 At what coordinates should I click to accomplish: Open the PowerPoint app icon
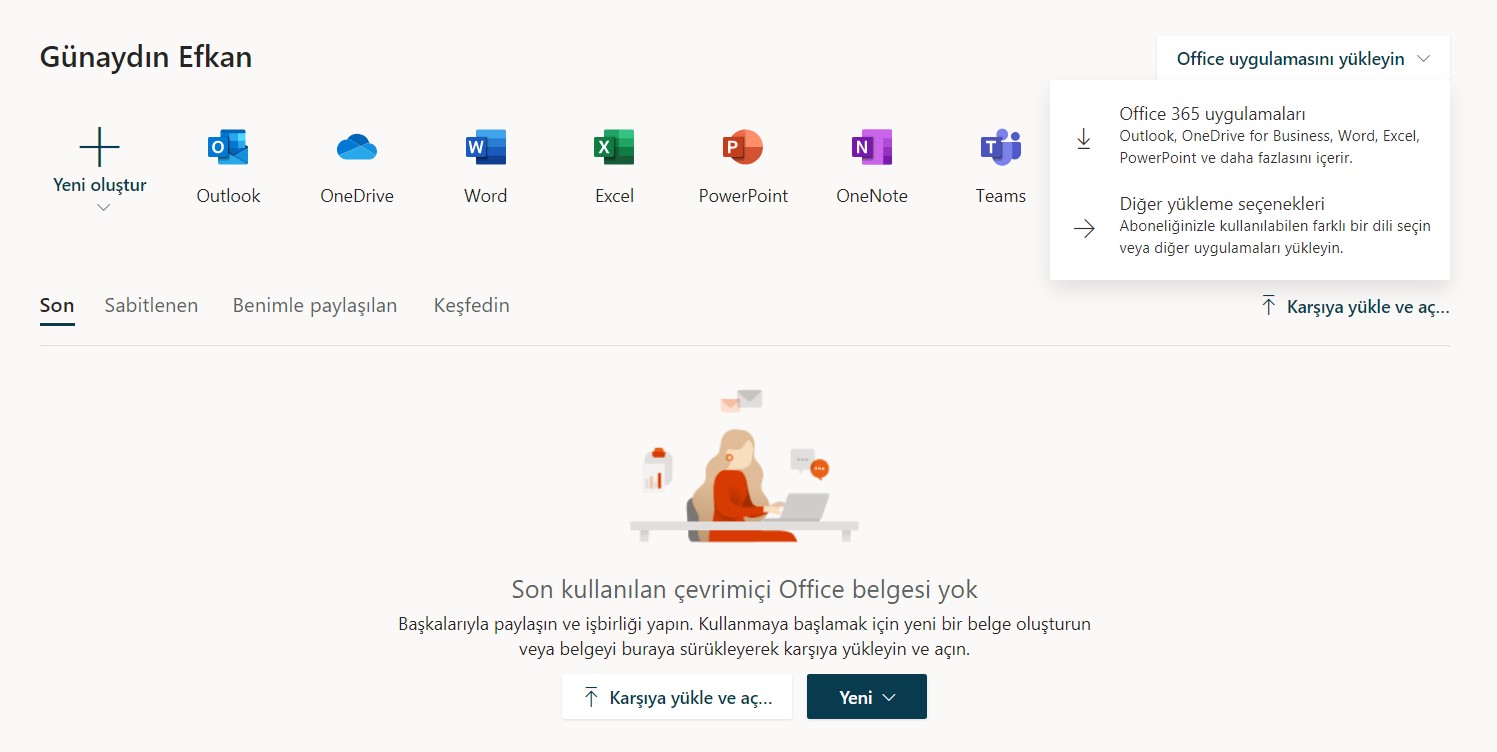click(x=742, y=148)
